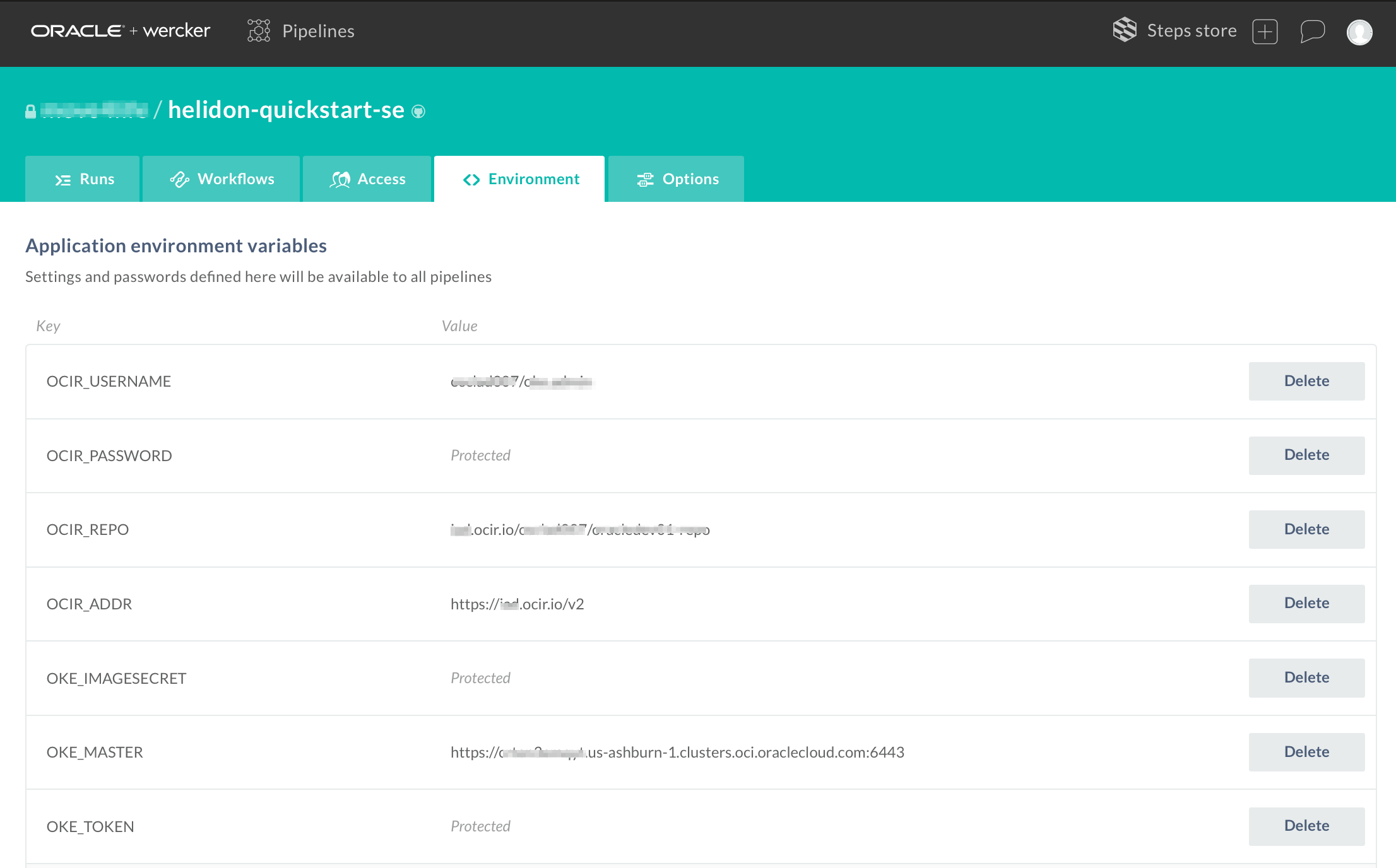The width and height of the screenshot is (1396, 868).
Task: Select the Environment tab
Action: 520,179
